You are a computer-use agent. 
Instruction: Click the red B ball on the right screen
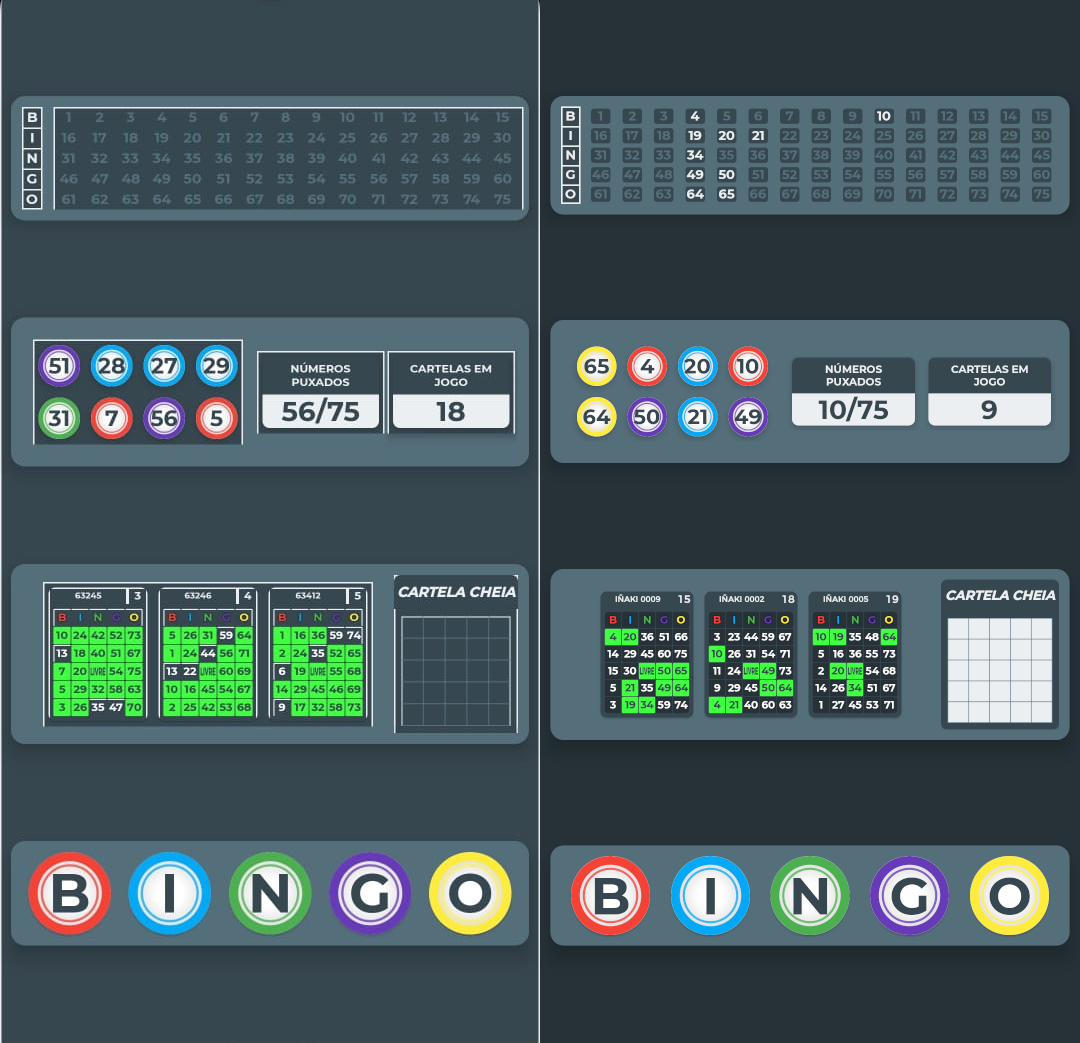click(x=610, y=896)
